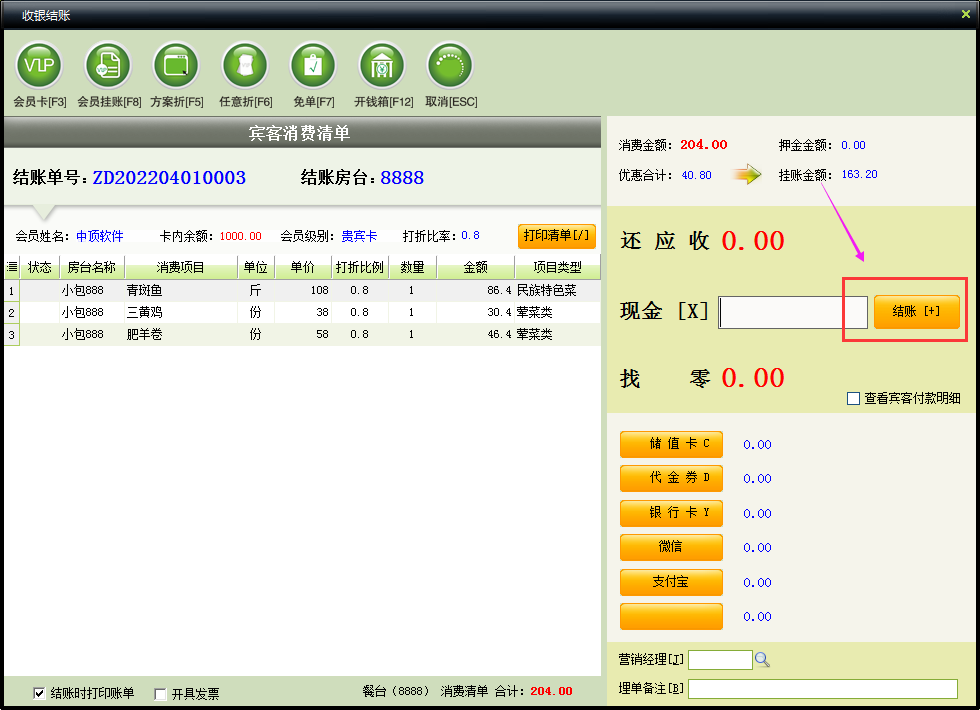Click row number 3 header
The width and height of the screenshot is (980, 710).
[12, 335]
